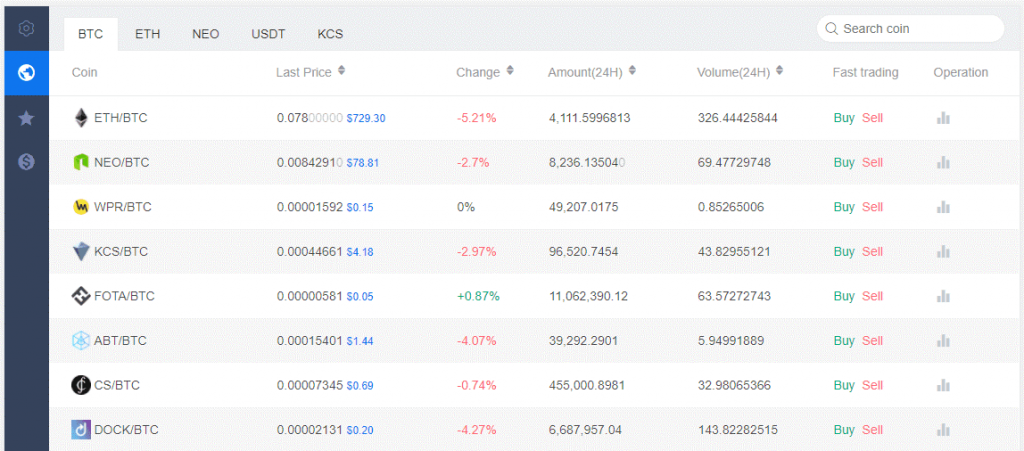Switch to the ETH market tab
This screenshot has width=1024, height=451.
coord(148,35)
